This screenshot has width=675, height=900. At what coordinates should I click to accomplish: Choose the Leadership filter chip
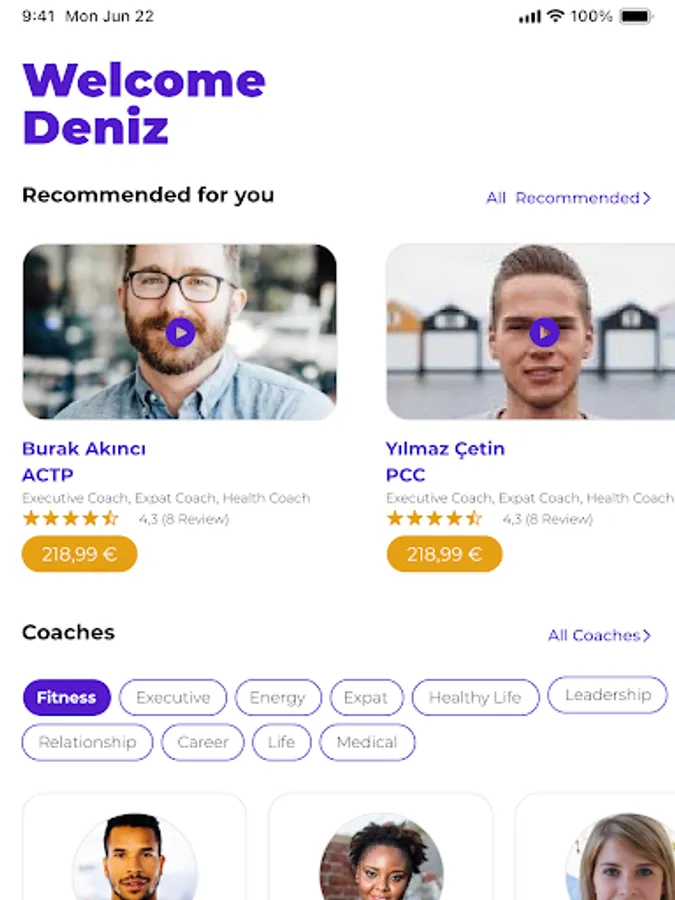pyautogui.click(x=608, y=695)
